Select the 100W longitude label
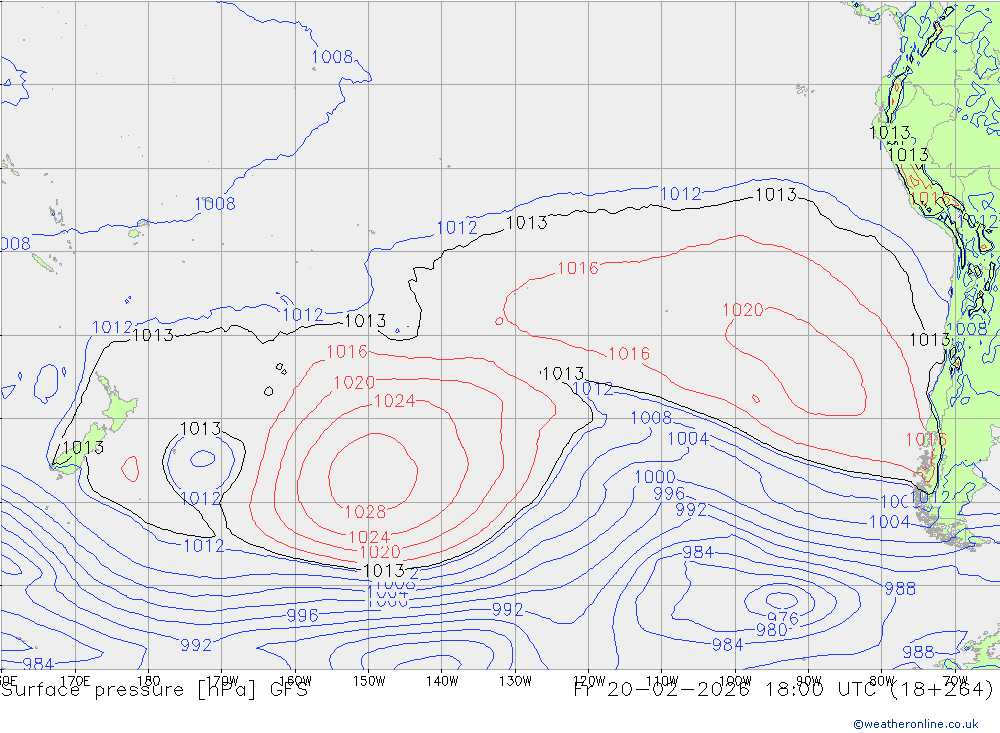The width and height of the screenshot is (1000, 733). pyautogui.click(x=735, y=681)
